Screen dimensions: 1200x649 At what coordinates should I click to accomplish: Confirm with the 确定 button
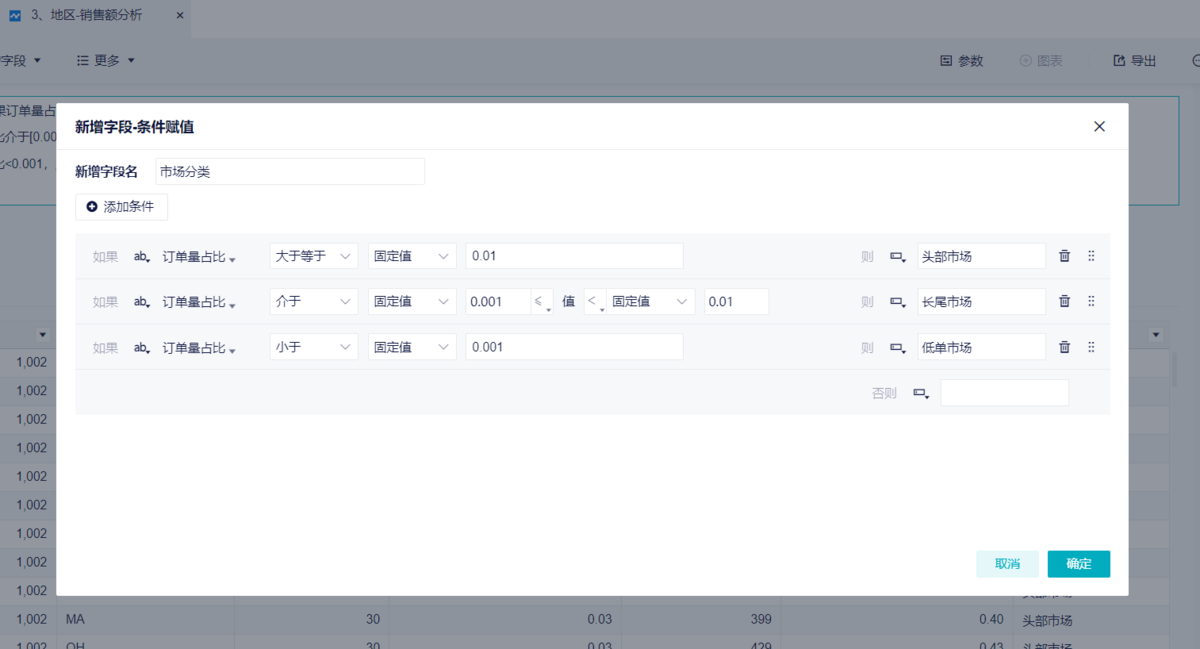1078,564
